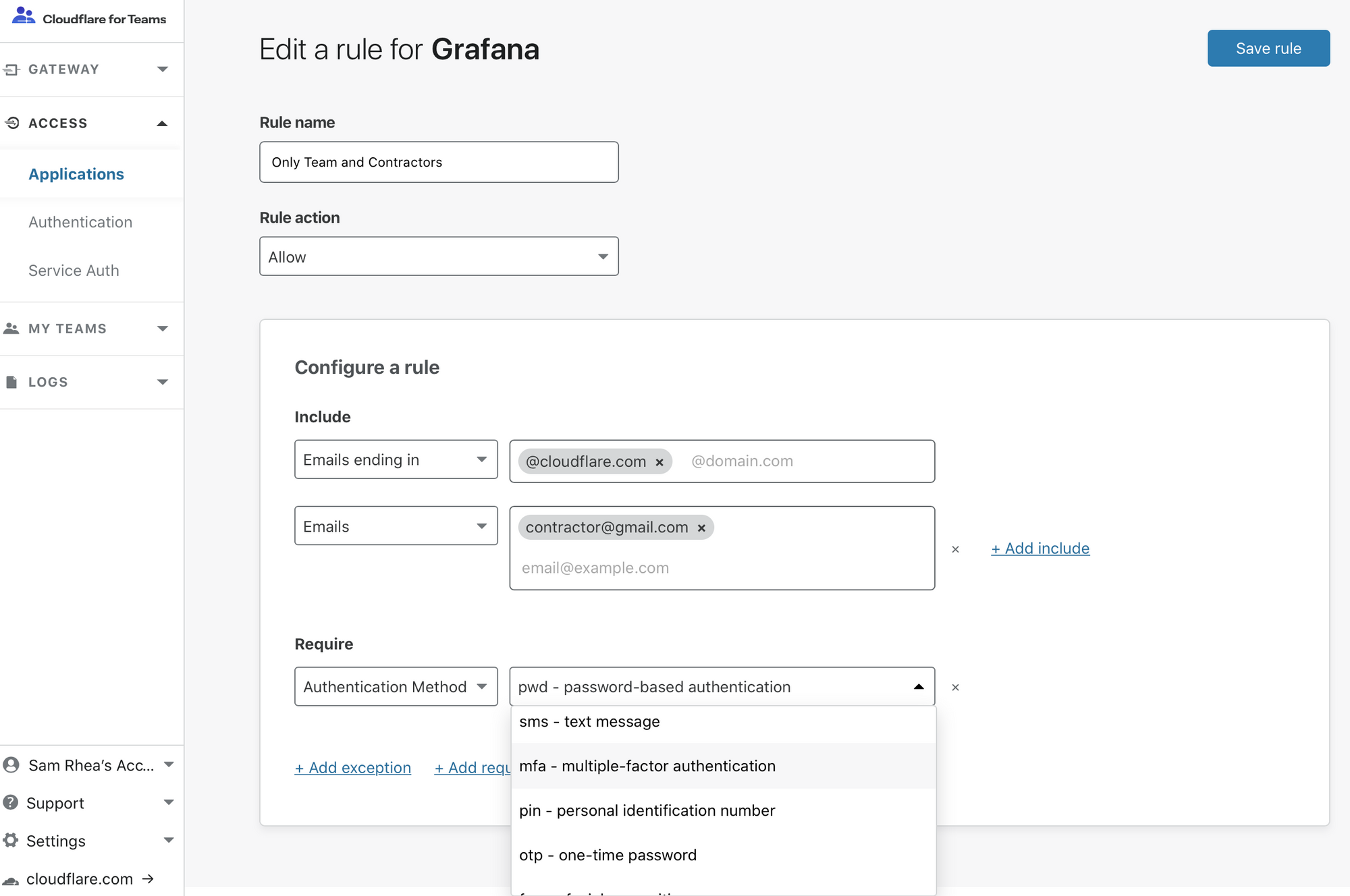Remove the contractor@gmail.com email tag
This screenshot has height=896, width=1350.
(701, 528)
